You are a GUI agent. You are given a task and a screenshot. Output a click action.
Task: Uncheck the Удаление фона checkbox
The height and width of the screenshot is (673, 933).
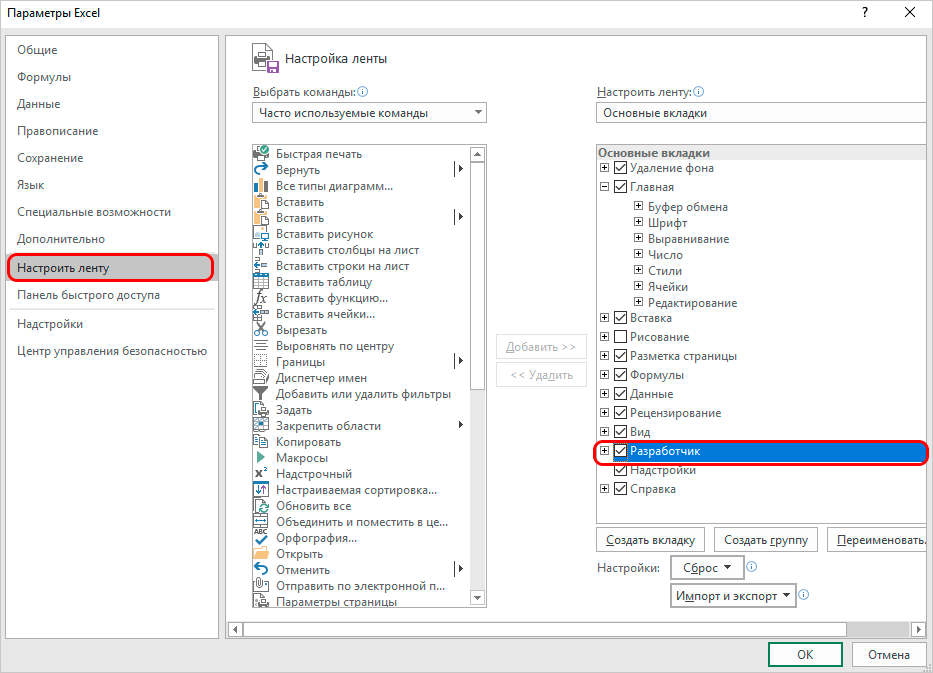tap(620, 168)
